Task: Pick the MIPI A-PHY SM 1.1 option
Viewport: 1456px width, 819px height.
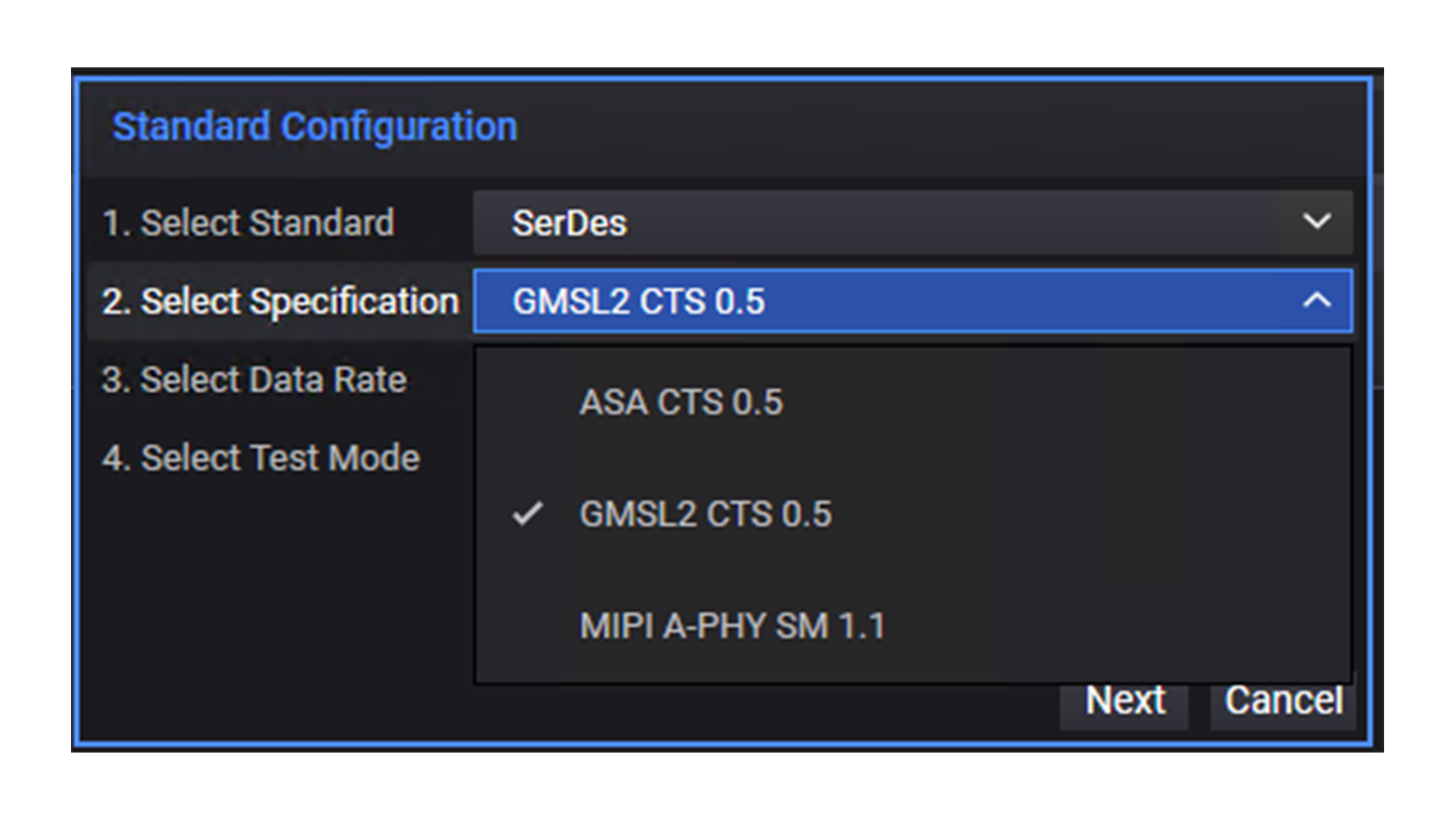Action: coord(732,626)
